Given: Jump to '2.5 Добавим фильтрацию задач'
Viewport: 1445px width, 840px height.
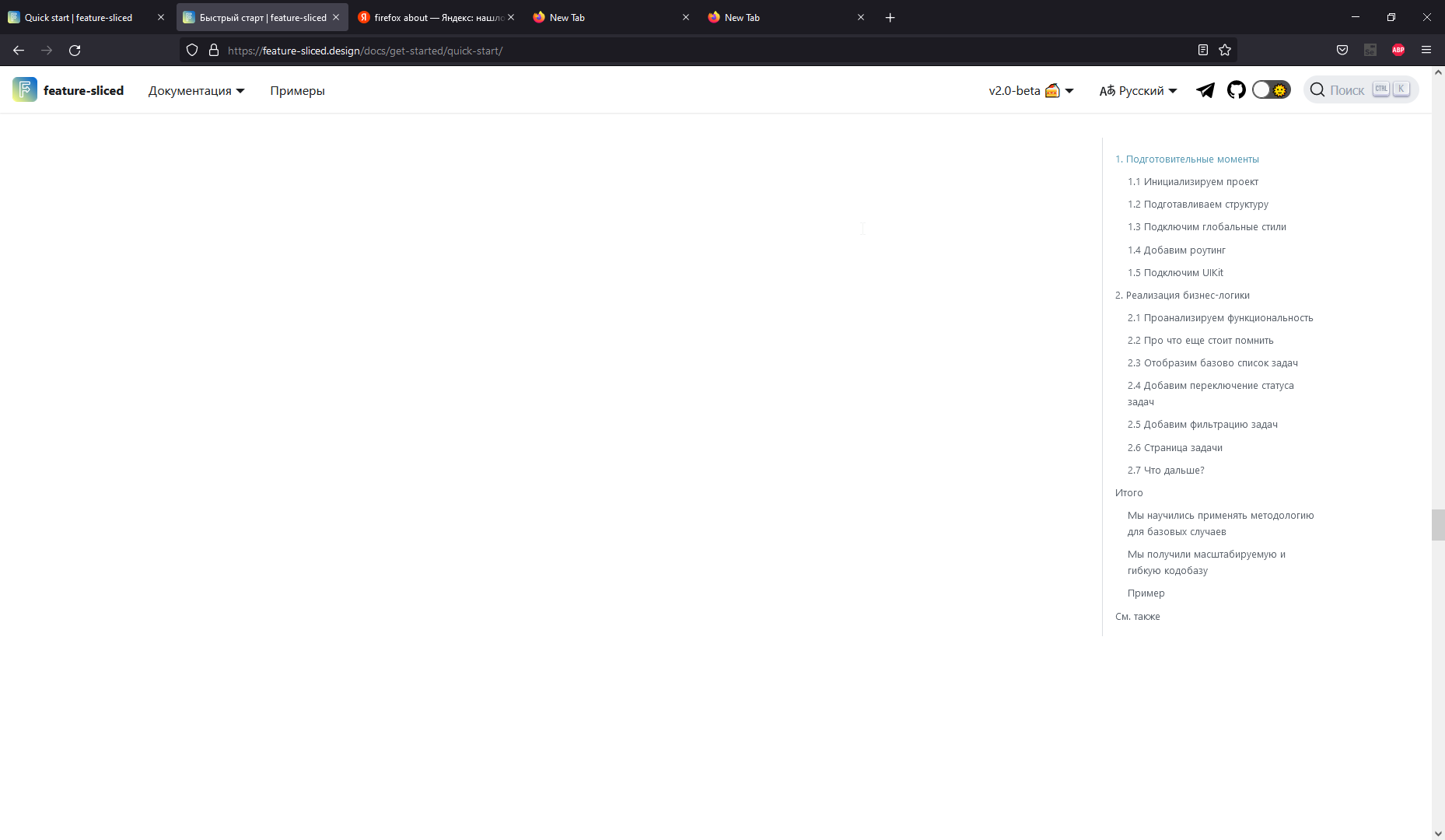Looking at the screenshot, I should click(1202, 425).
